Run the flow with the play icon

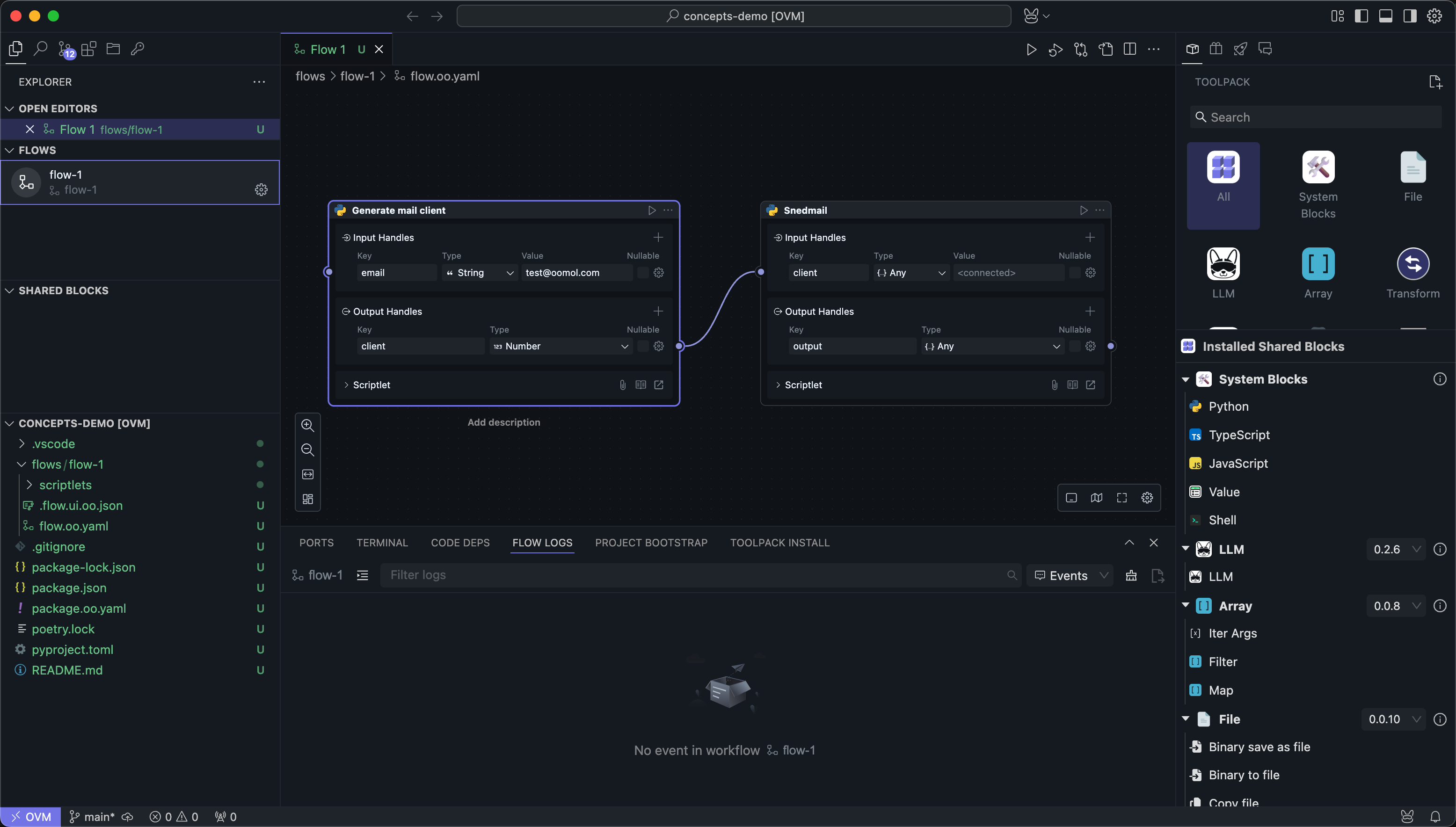tap(1031, 50)
